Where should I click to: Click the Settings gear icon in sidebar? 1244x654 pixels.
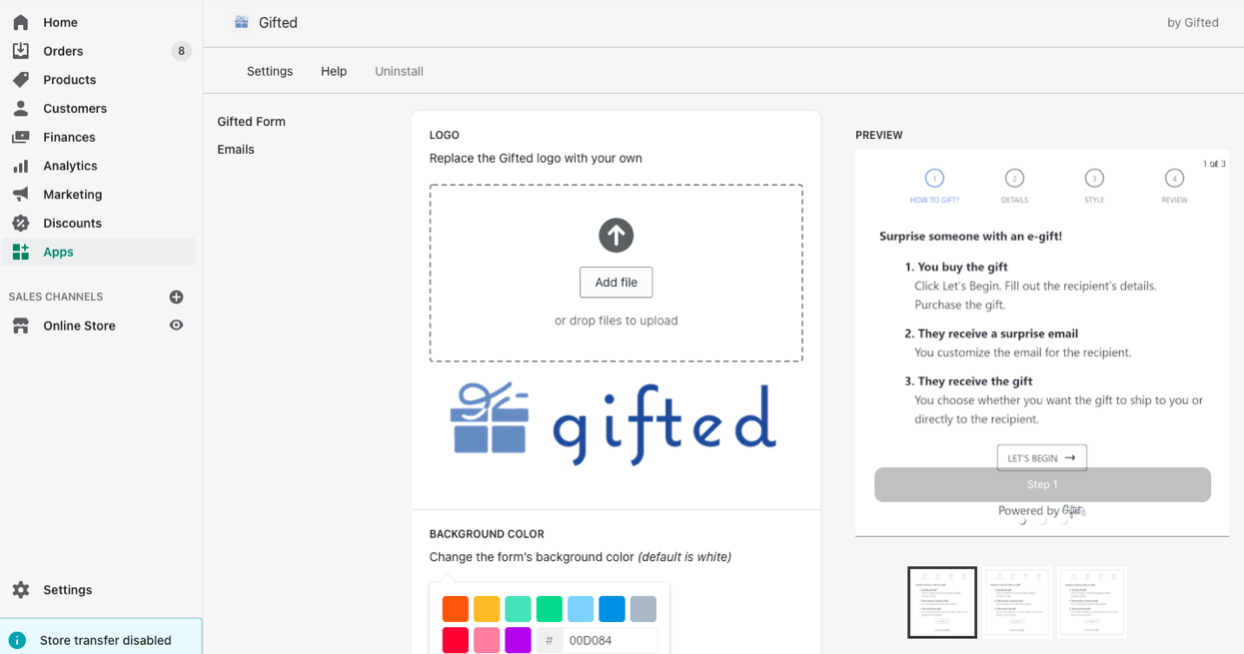point(20,590)
